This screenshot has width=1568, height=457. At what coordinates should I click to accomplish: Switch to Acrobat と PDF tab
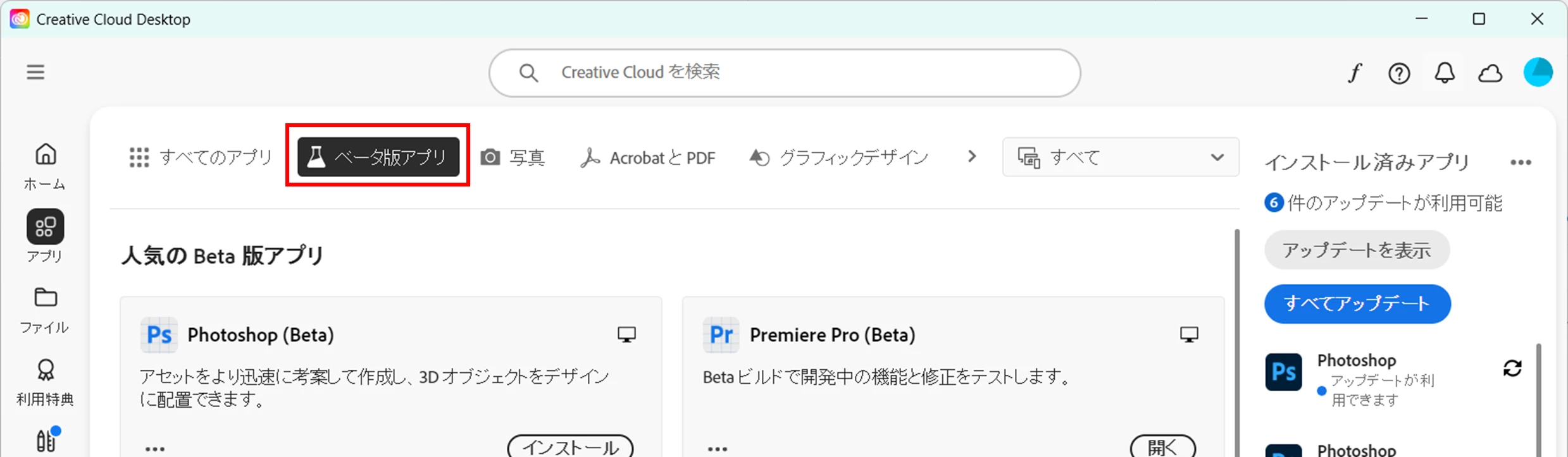pyautogui.click(x=648, y=157)
